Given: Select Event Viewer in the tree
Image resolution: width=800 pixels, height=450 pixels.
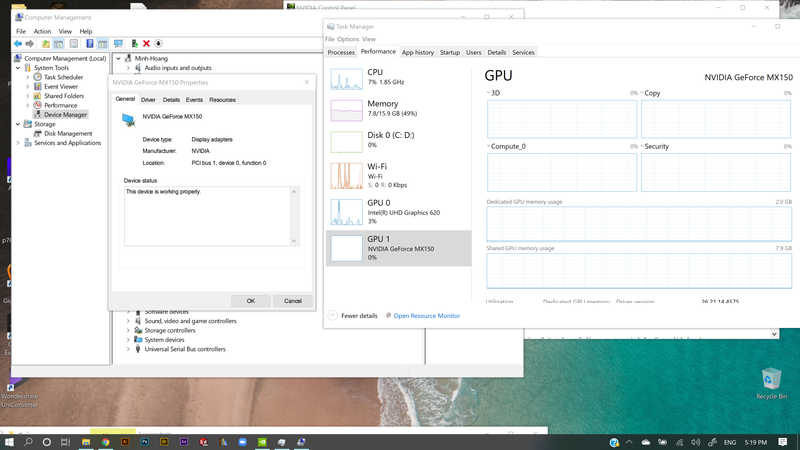Looking at the screenshot, I should 61,87.
